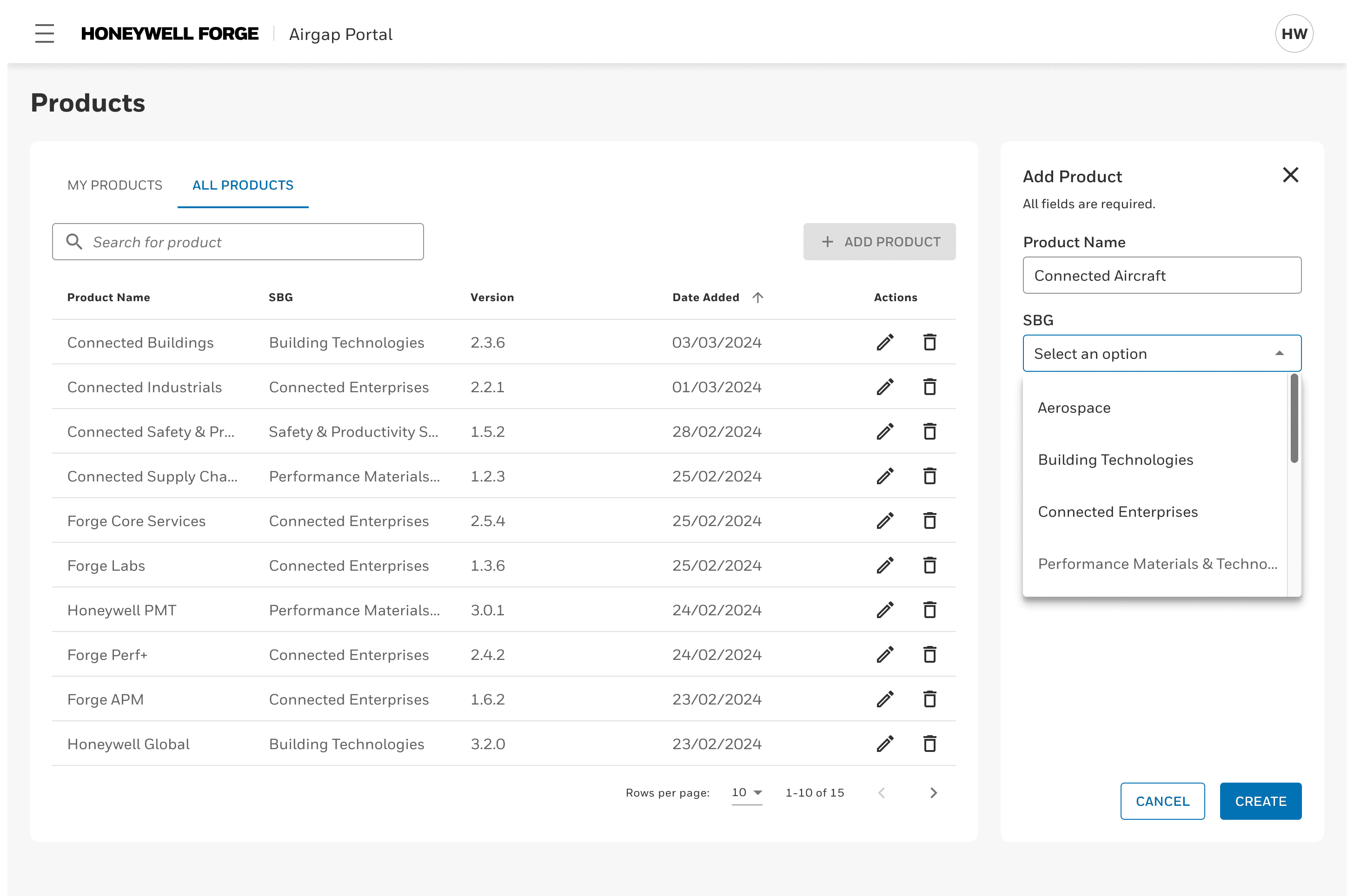1354x896 pixels.
Task: Click the Rows per page dropdown
Action: [x=744, y=791]
